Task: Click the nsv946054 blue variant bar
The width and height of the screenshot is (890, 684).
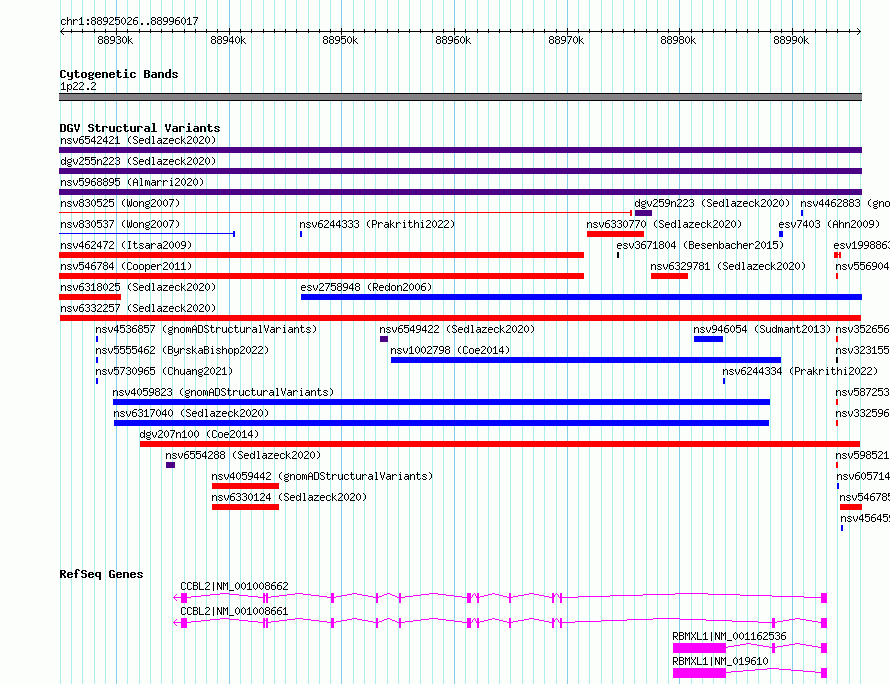Action: coord(708,339)
